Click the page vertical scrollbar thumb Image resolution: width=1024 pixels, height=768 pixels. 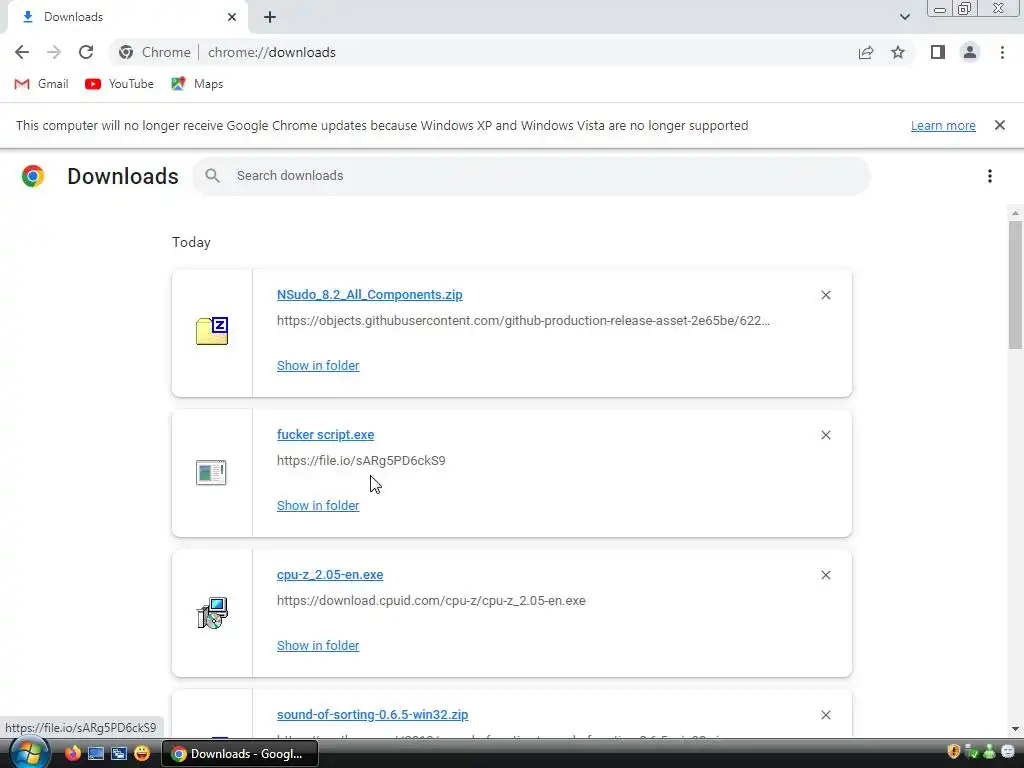pos(1015,285)
